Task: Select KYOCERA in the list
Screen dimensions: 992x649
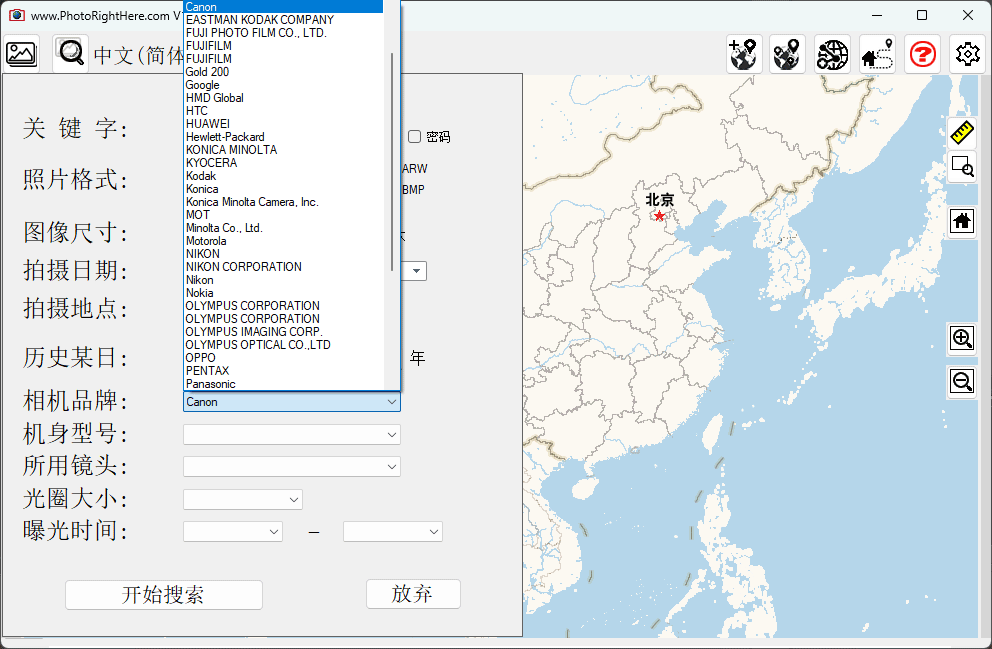Action: pos(283,163)
